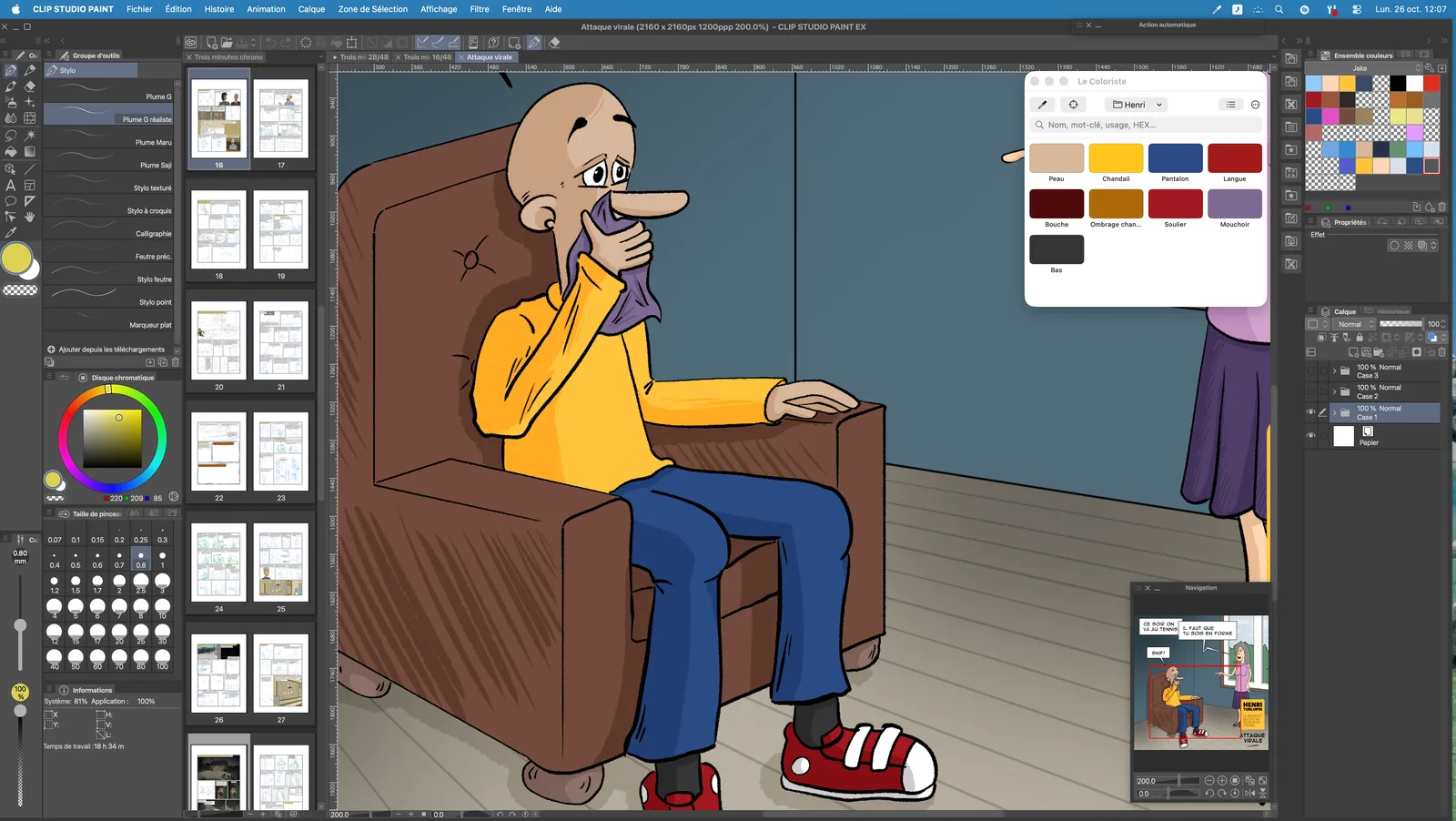Select the gradient tool
The height and width of the screenshot is (821, 1456).
point(29,151)
